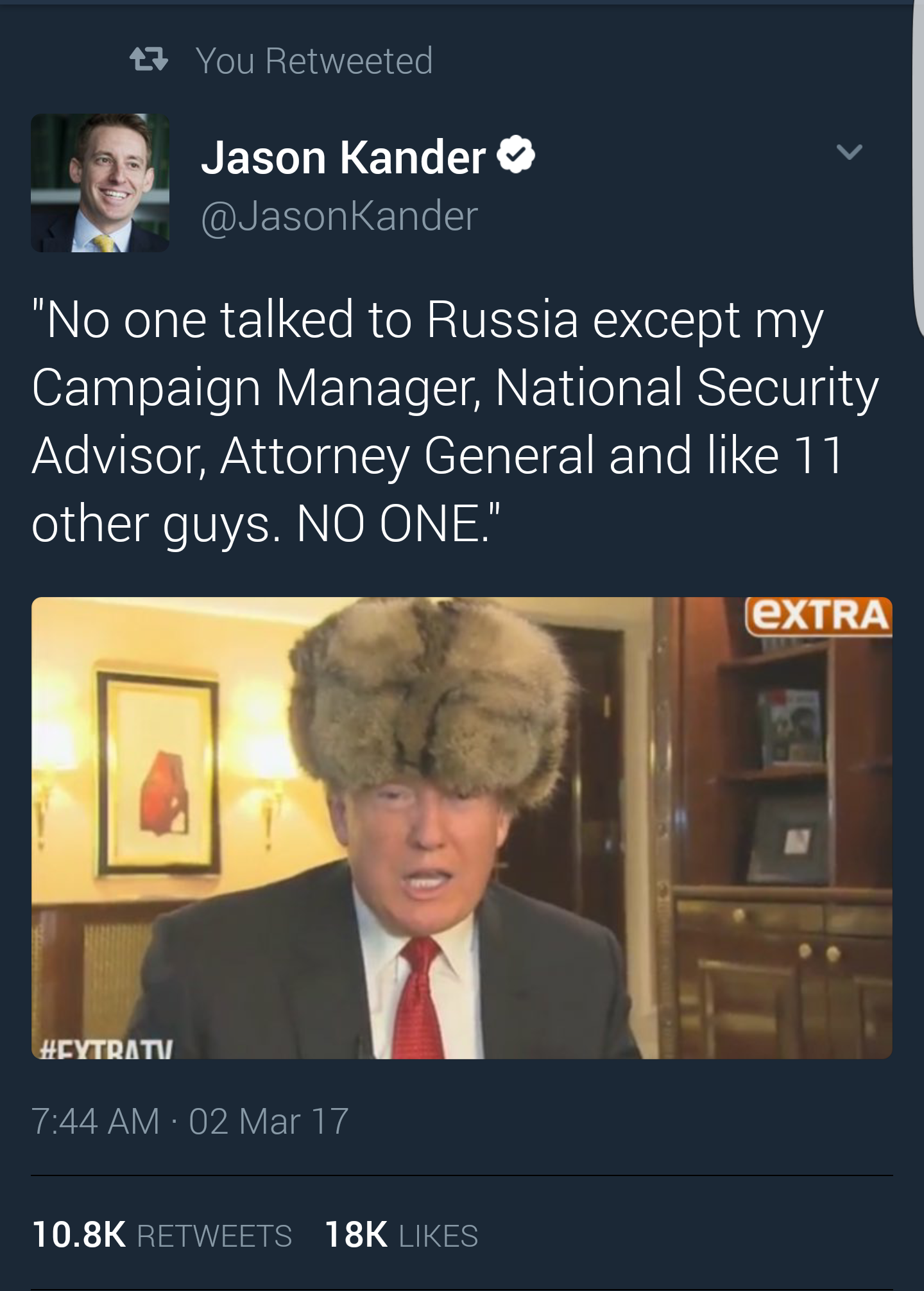This screenshot has width=924, height=1291.
Task: Click the 02 Mar 17 date
Action: click(268, 1122)
